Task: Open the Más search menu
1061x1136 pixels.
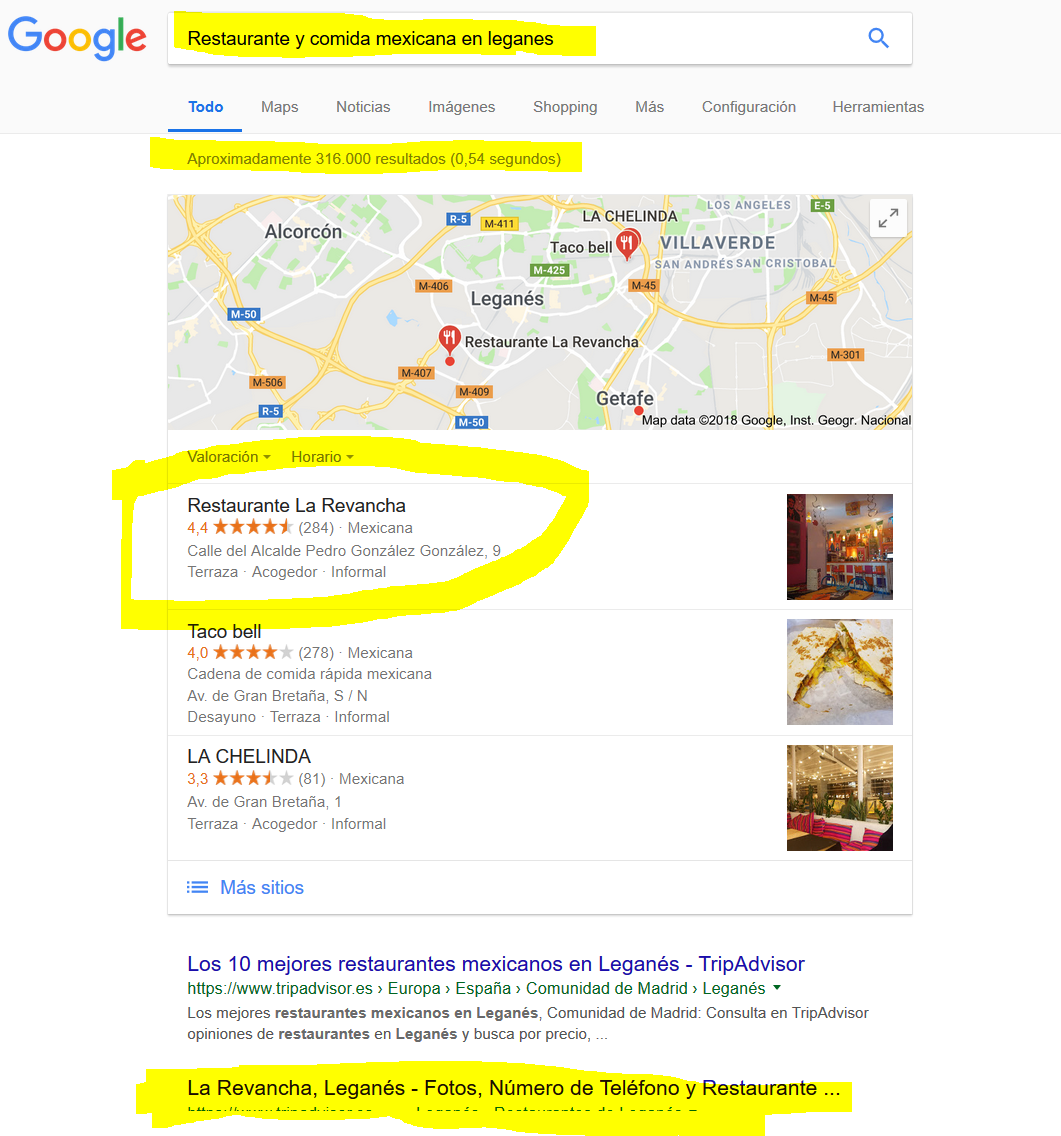Action: [649, 107]
